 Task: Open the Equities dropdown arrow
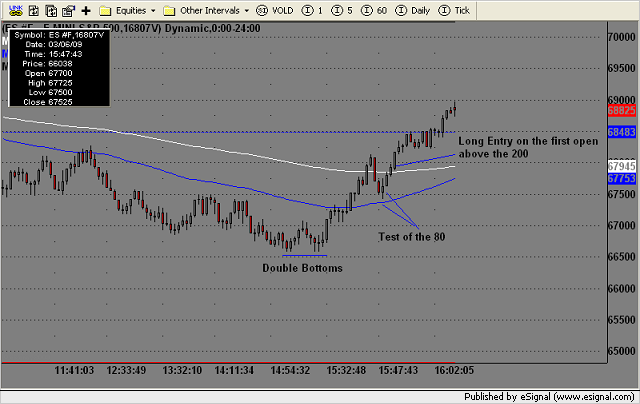pyautogui.click(x=153, y=11)
